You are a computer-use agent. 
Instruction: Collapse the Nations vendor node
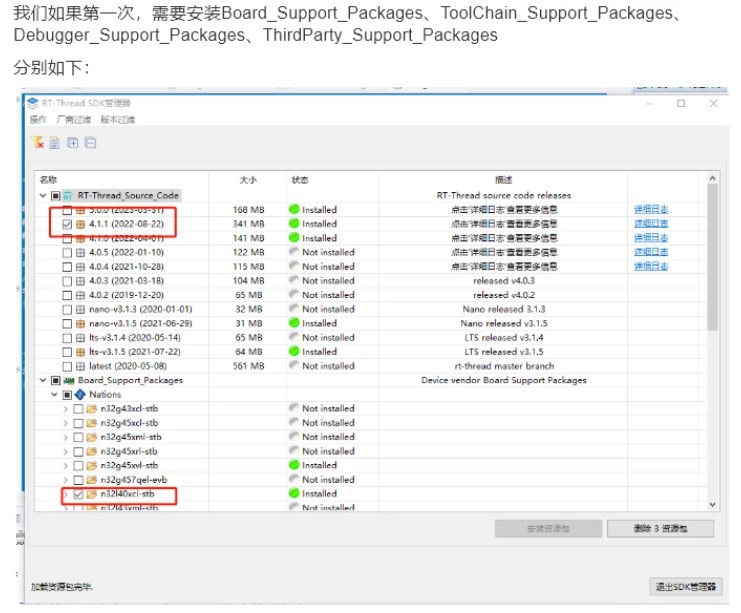click(54, 395)
